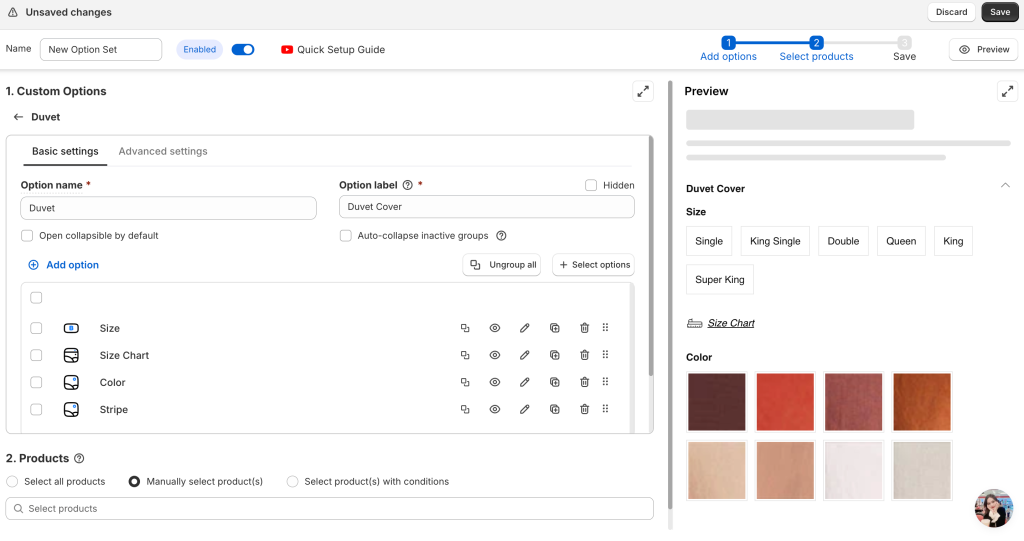Click the Products help question icon

(79, 458)
